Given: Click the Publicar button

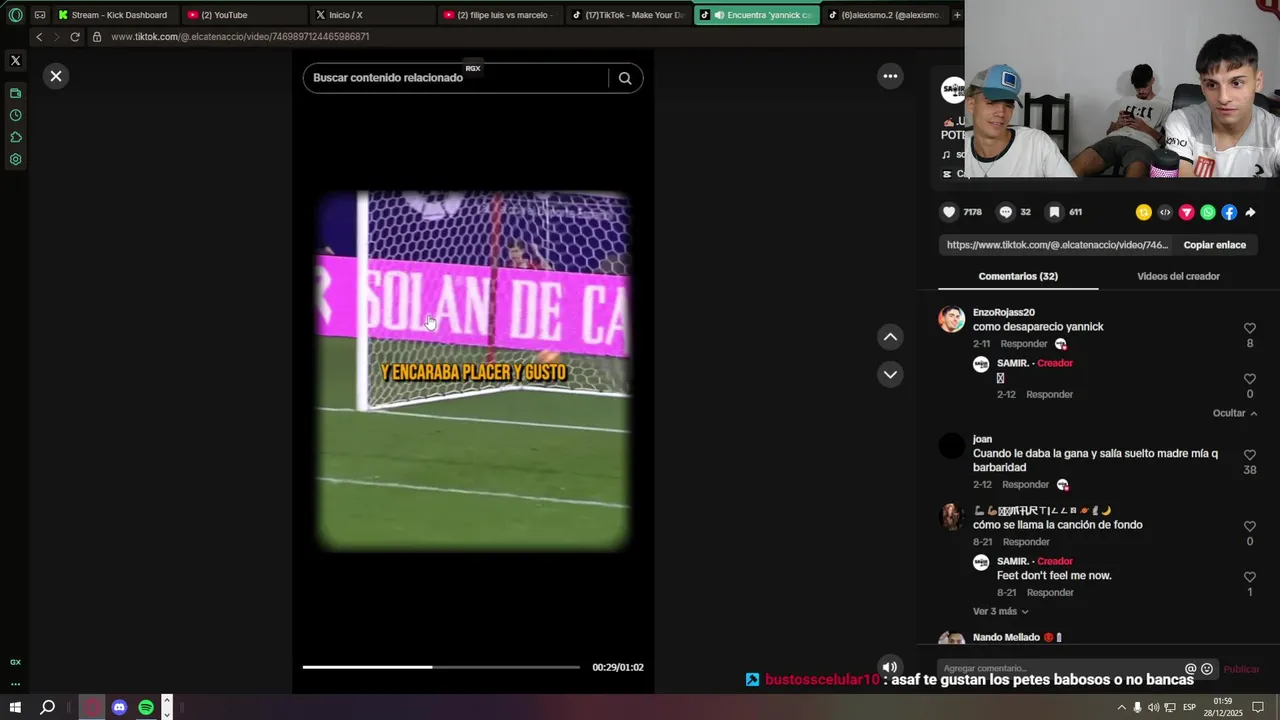Looking at the screenshot, I should point(1242,669).
